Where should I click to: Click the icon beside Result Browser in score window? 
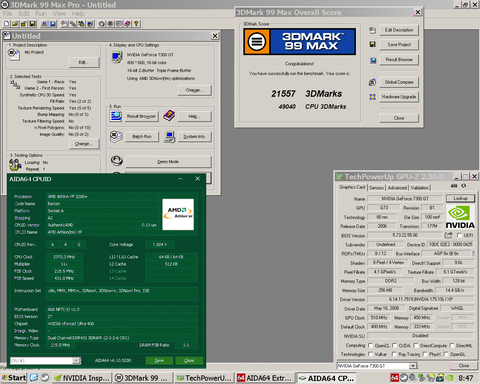[373, 60]
